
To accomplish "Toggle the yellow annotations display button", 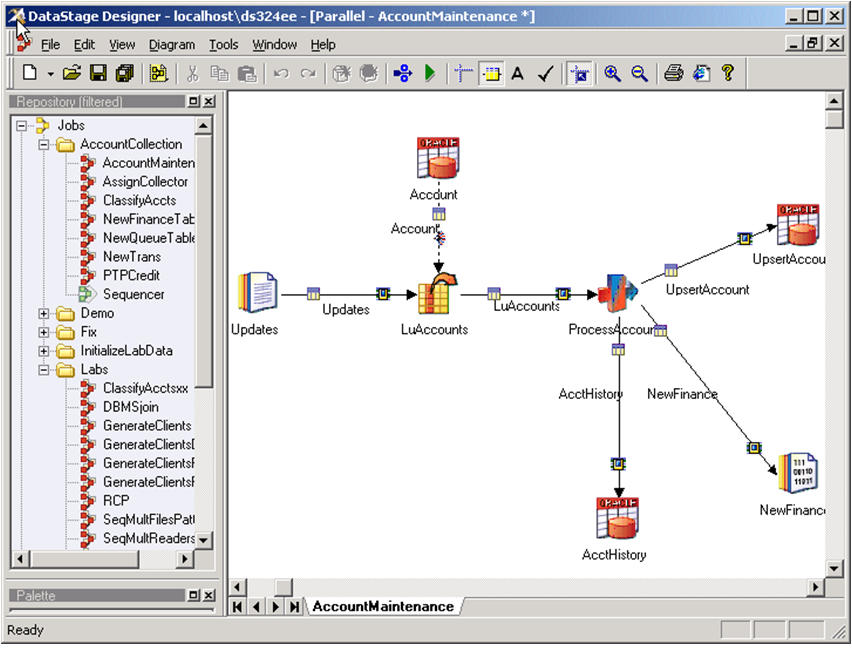I will [x=490, y=73].
